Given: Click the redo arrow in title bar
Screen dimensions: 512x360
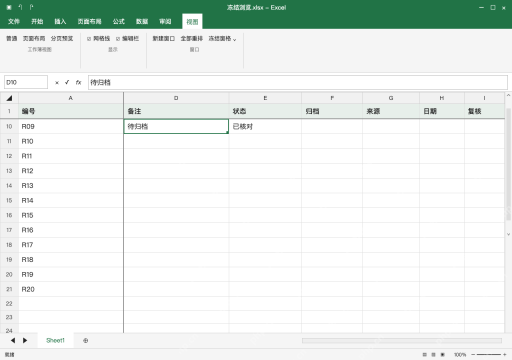Looking at the screenshot, I should point(31,7).
